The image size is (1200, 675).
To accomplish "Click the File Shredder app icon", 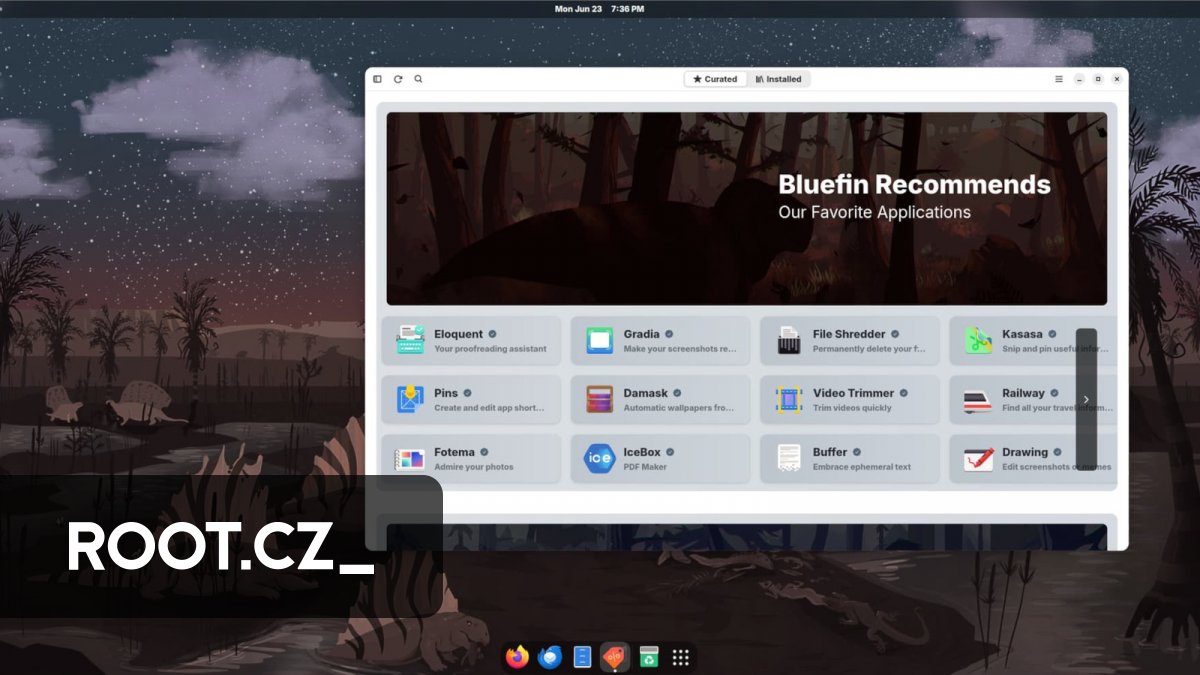I will 790,340.
